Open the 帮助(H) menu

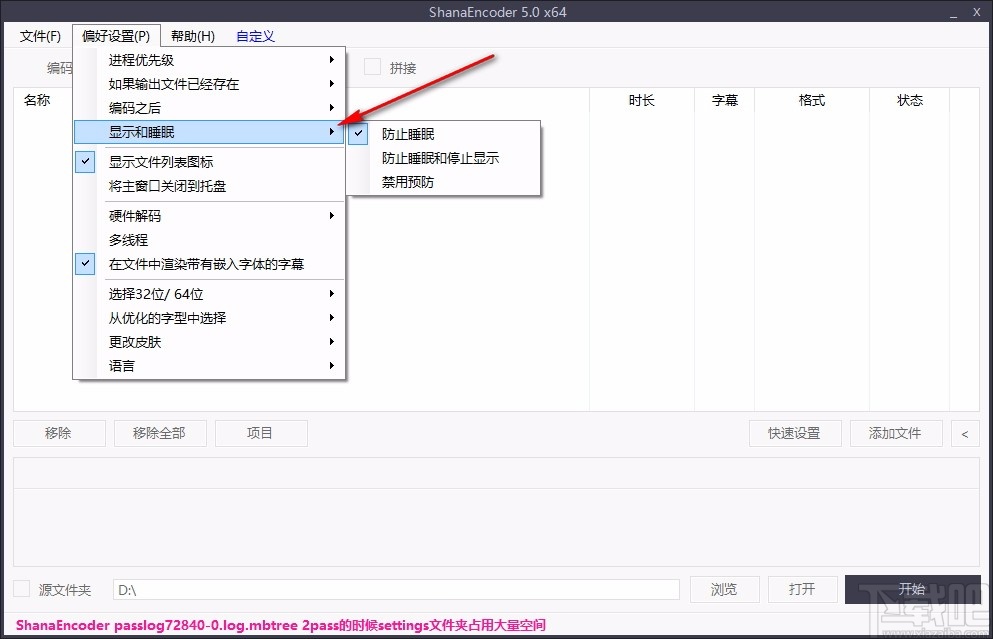(x=192, y=35)
